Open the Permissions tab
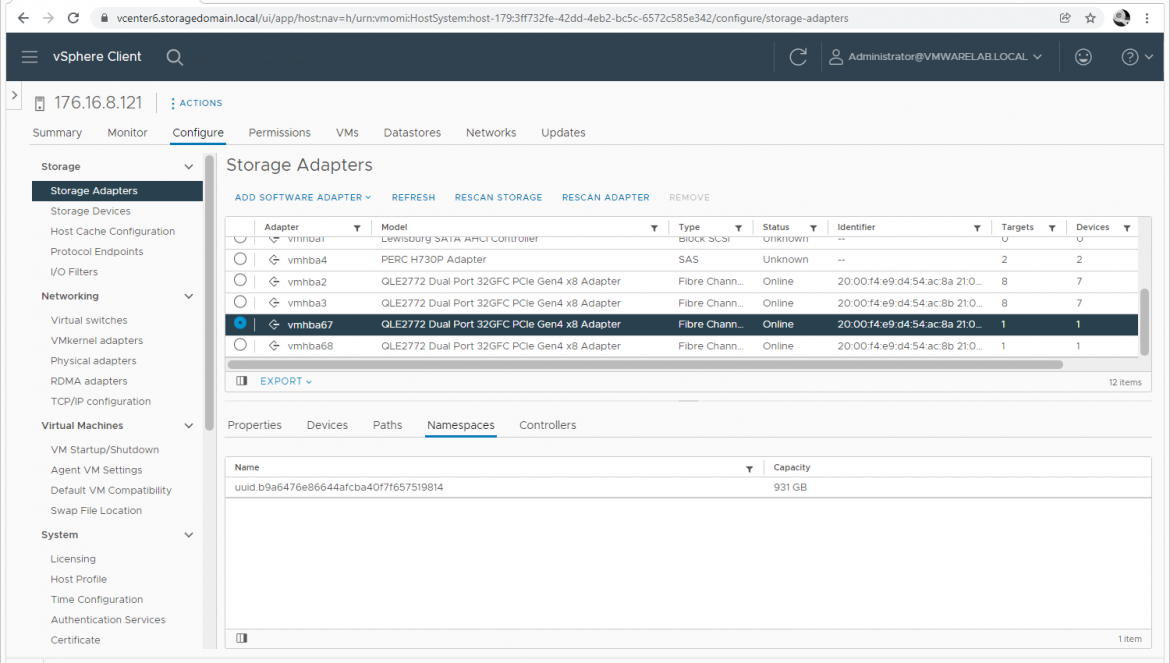Screen dimensions: 1170x663 coord(280,133)
